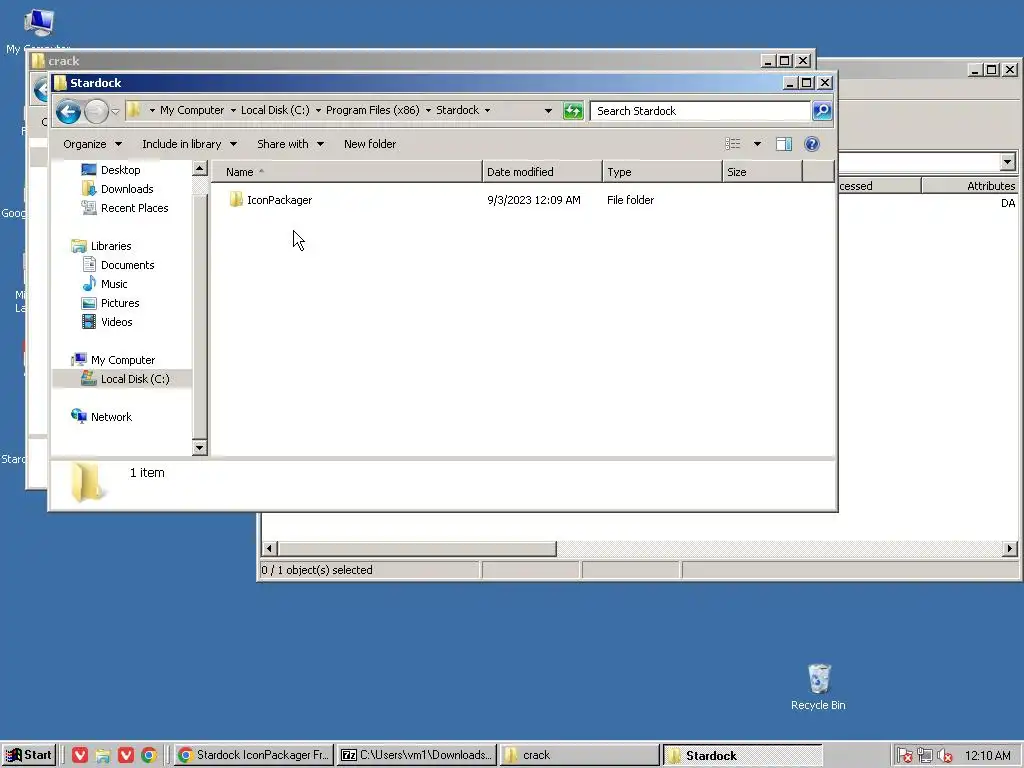Open the Include in library menu
This screenshot has height=768, width=1024.
[x=189, y=144]
